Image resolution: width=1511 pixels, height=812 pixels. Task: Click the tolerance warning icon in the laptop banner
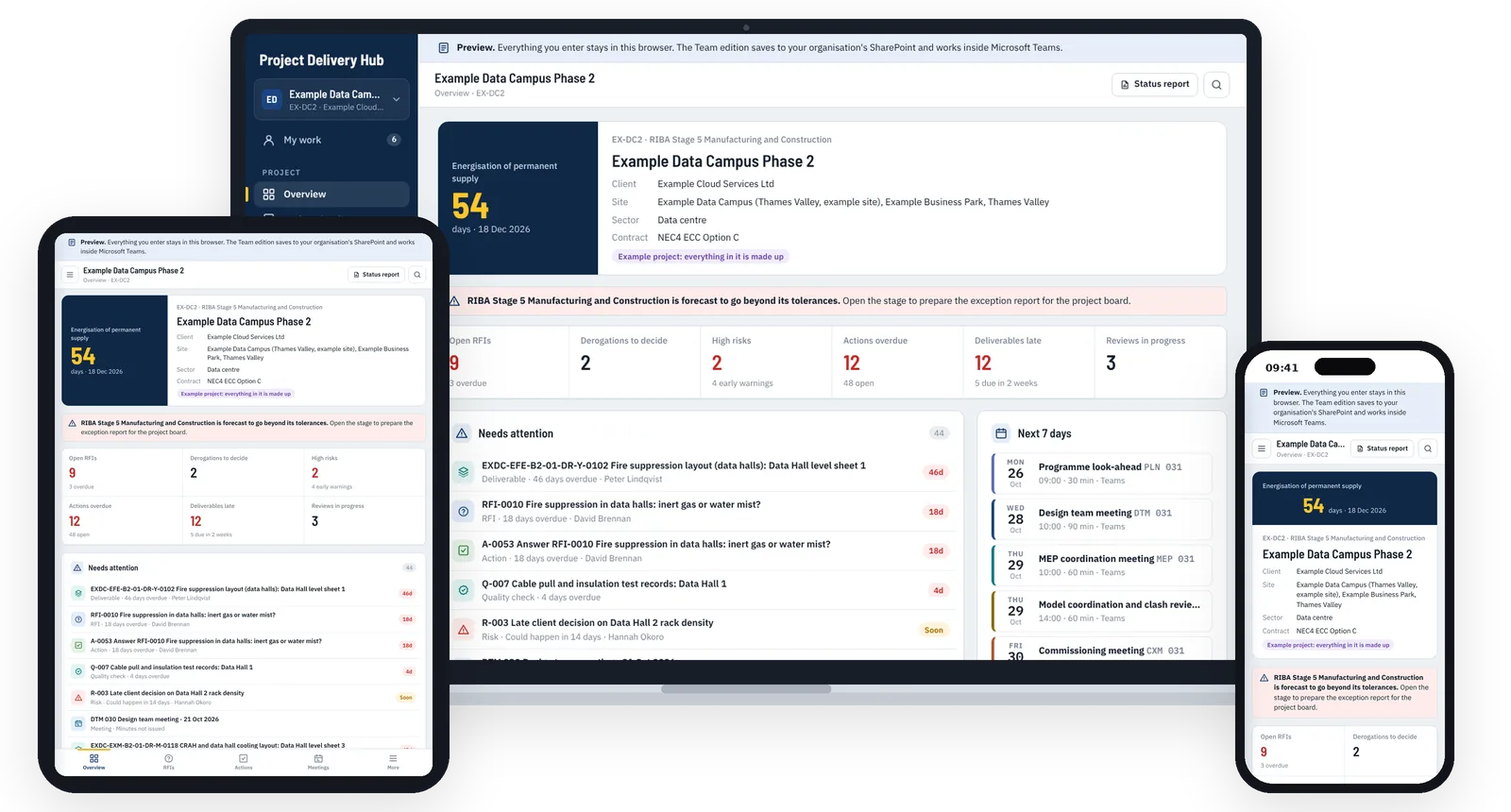454,301
